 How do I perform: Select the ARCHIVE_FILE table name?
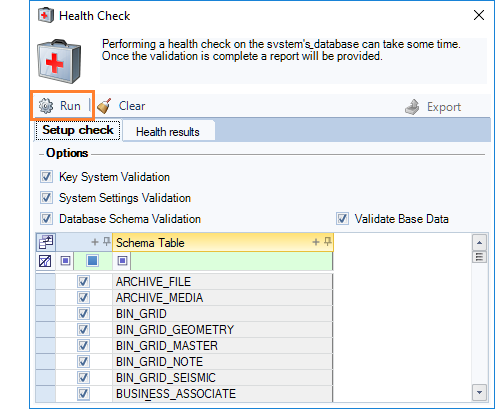(153, 282)
